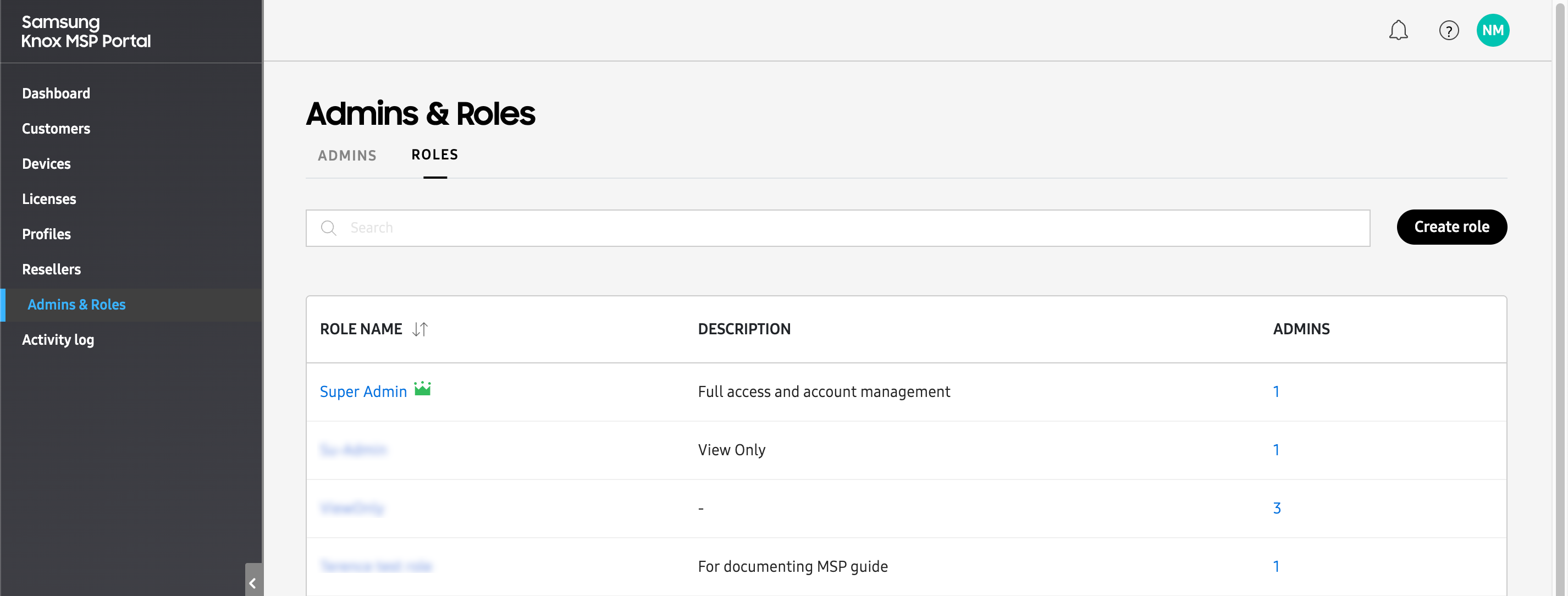Go to Dashboard in the sidebar
Viewport: 1568px width, 596px height.
(56, 93)
